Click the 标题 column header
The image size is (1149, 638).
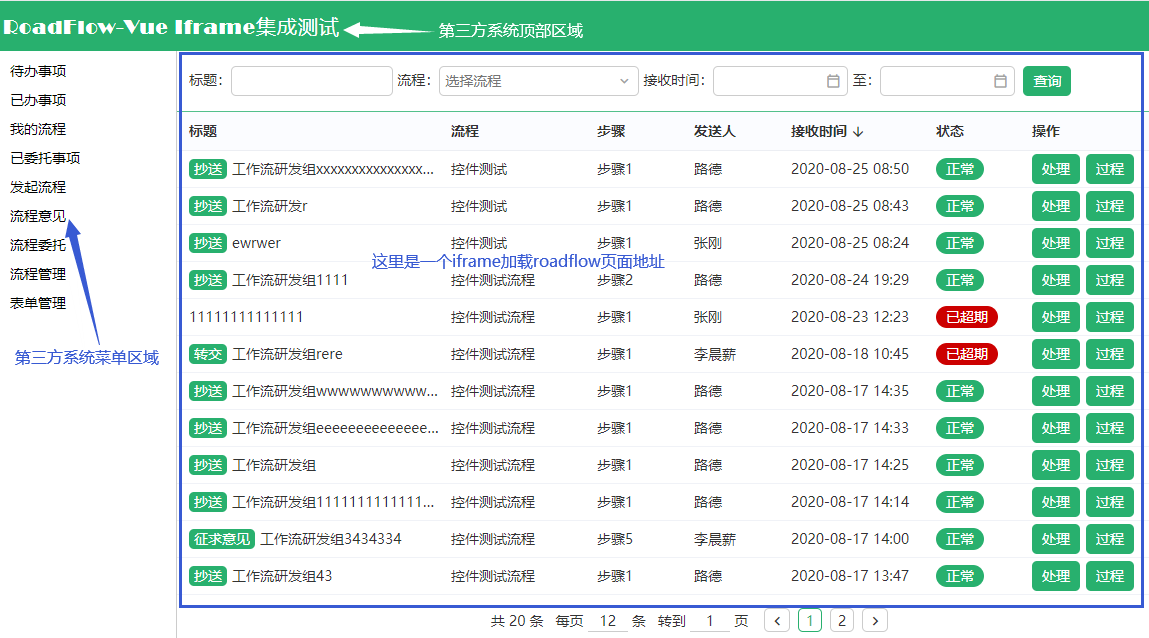point(203,132)
